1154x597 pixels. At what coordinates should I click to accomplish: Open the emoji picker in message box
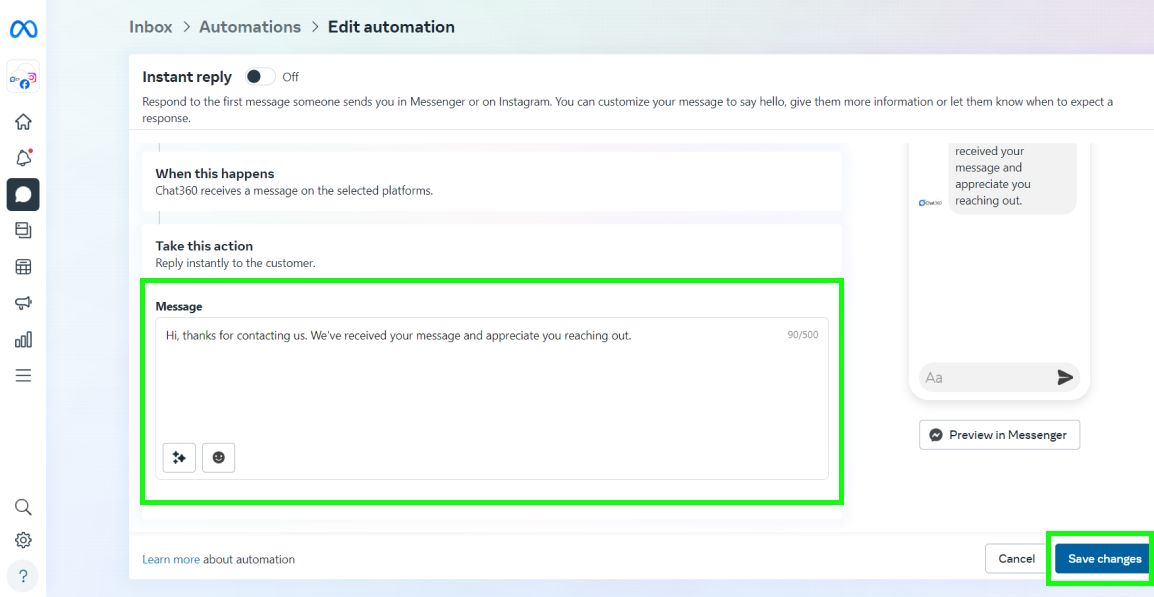[219, 457]
